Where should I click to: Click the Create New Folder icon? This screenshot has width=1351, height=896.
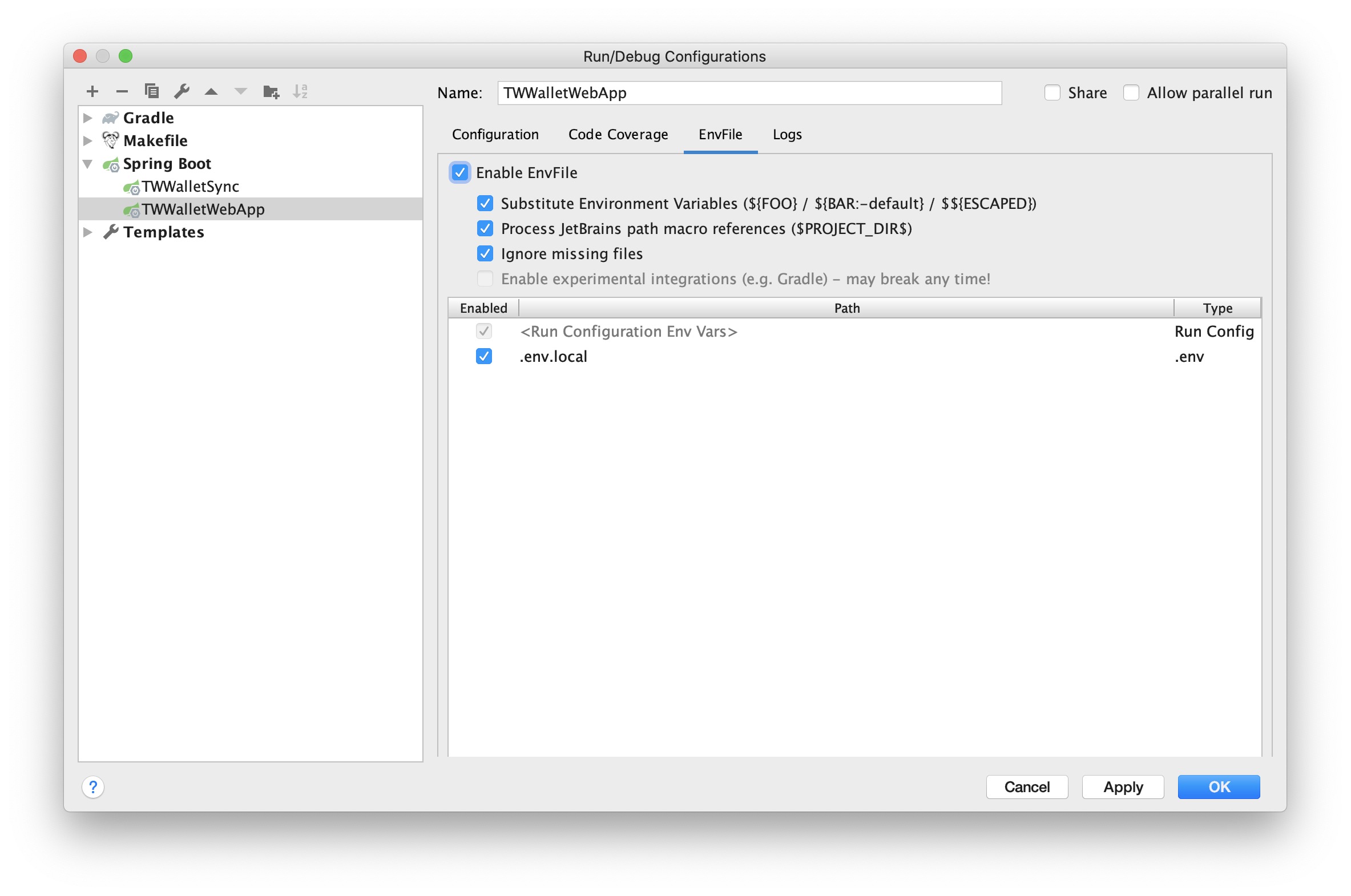click(x=271, y=91)
